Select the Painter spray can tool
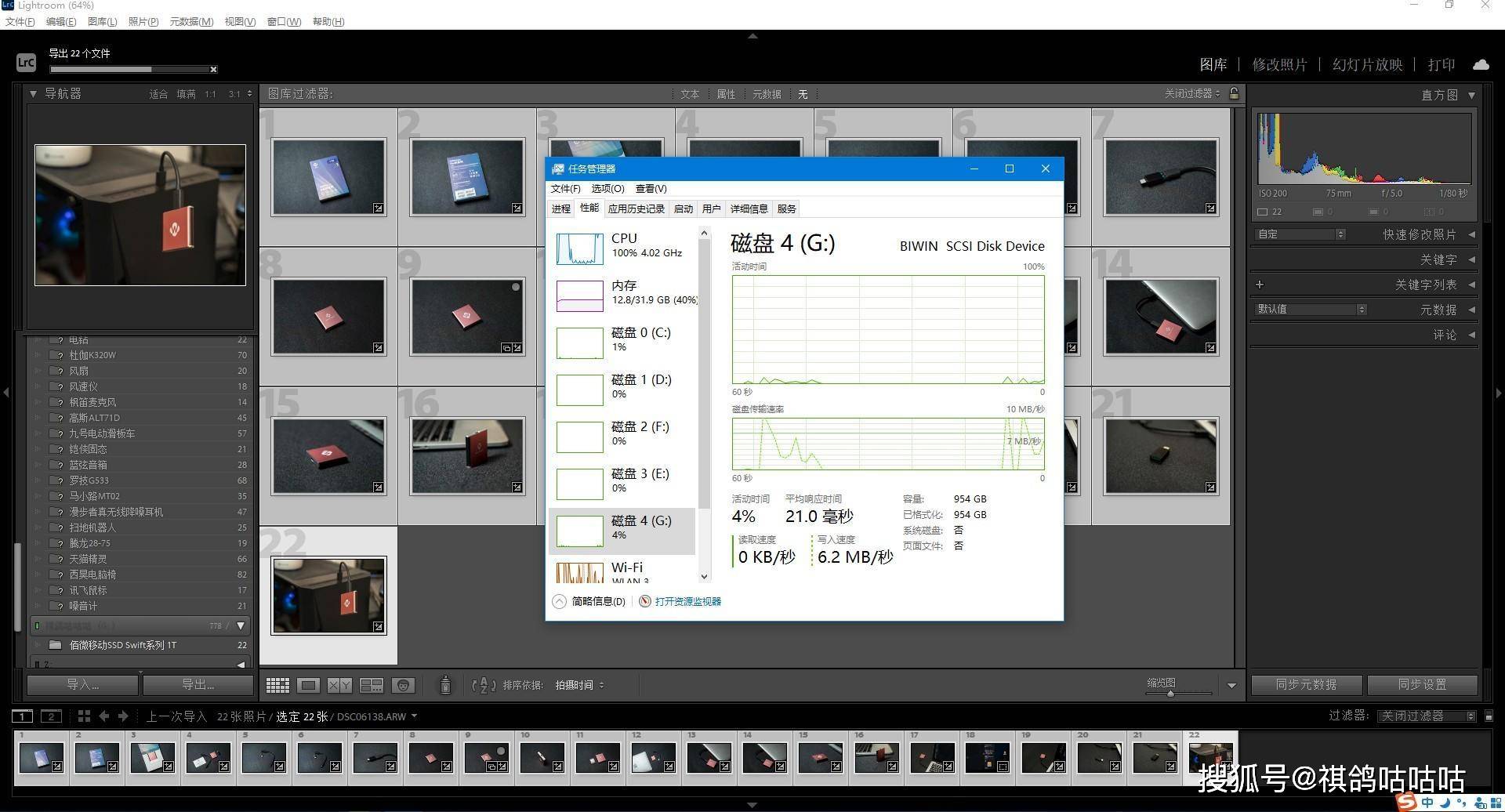Viewport: 1505px width, 812px height. tap(445, 685)
